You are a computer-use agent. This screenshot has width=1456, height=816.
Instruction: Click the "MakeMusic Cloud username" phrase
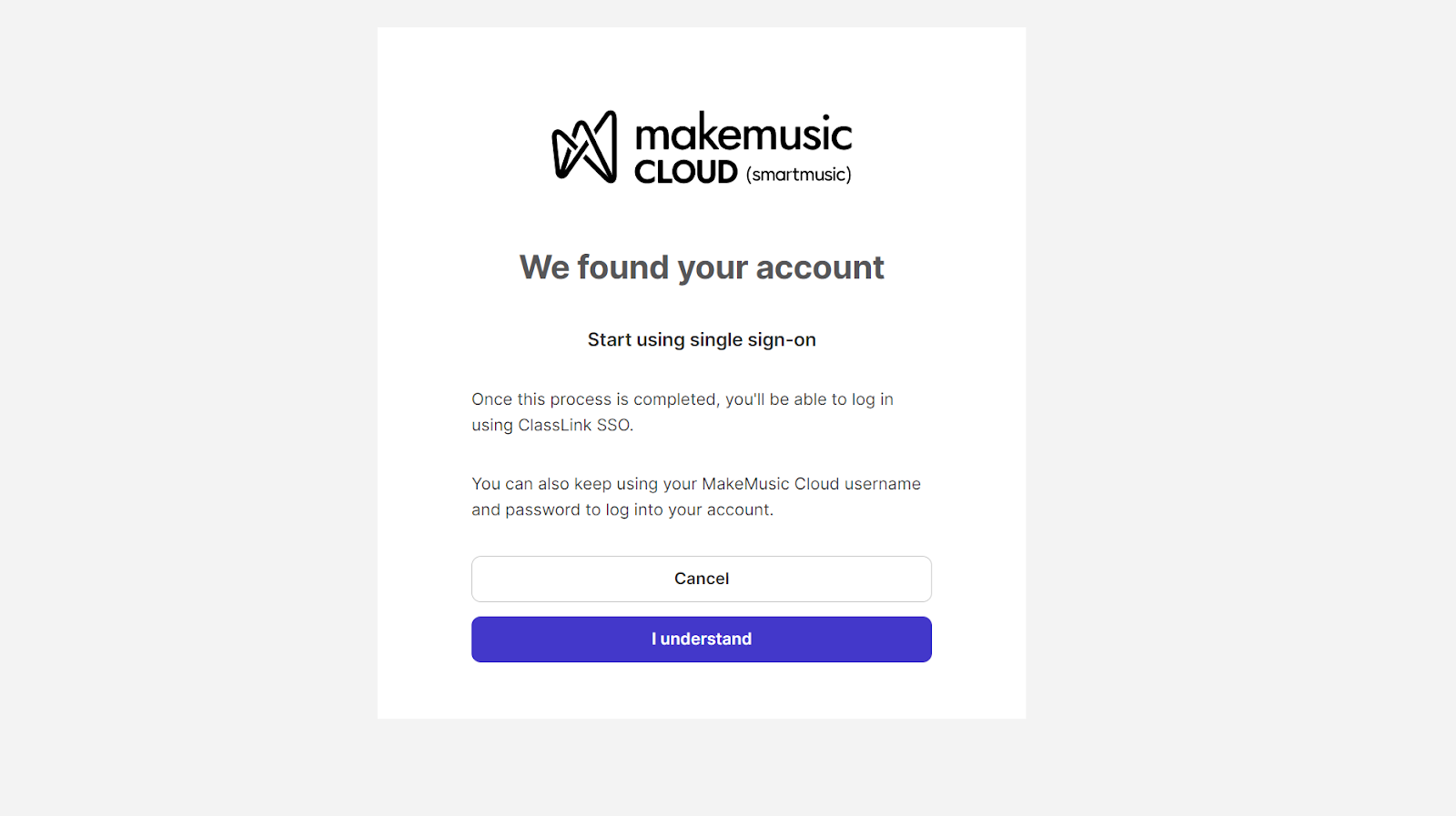[x=811, y=484]
